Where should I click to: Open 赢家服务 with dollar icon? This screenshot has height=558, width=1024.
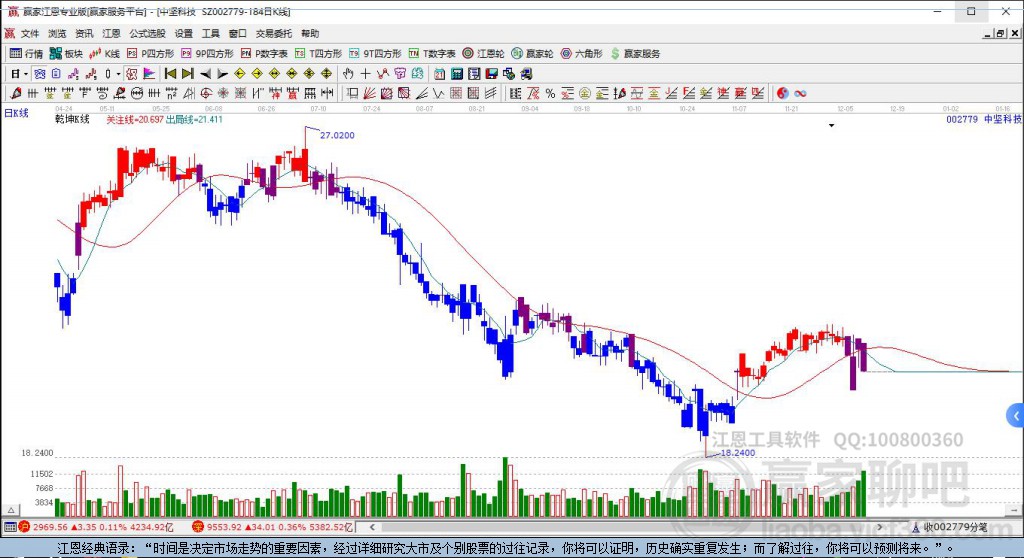pos(635,54)
